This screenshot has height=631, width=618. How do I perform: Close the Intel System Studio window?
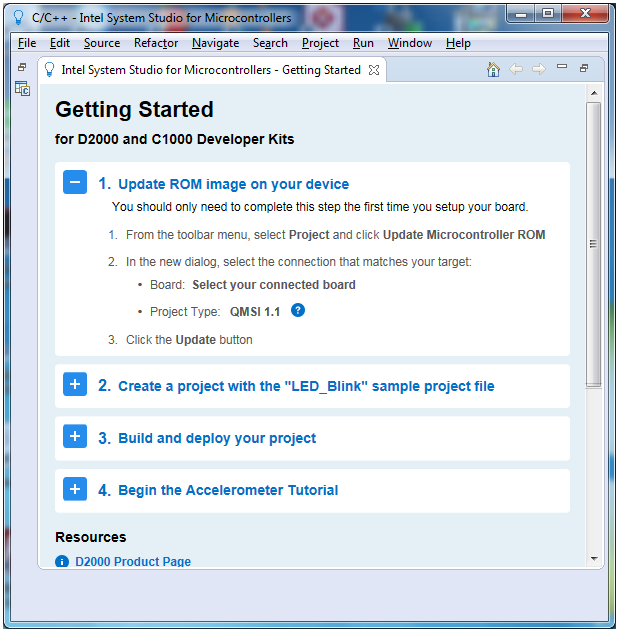[585, 14]
